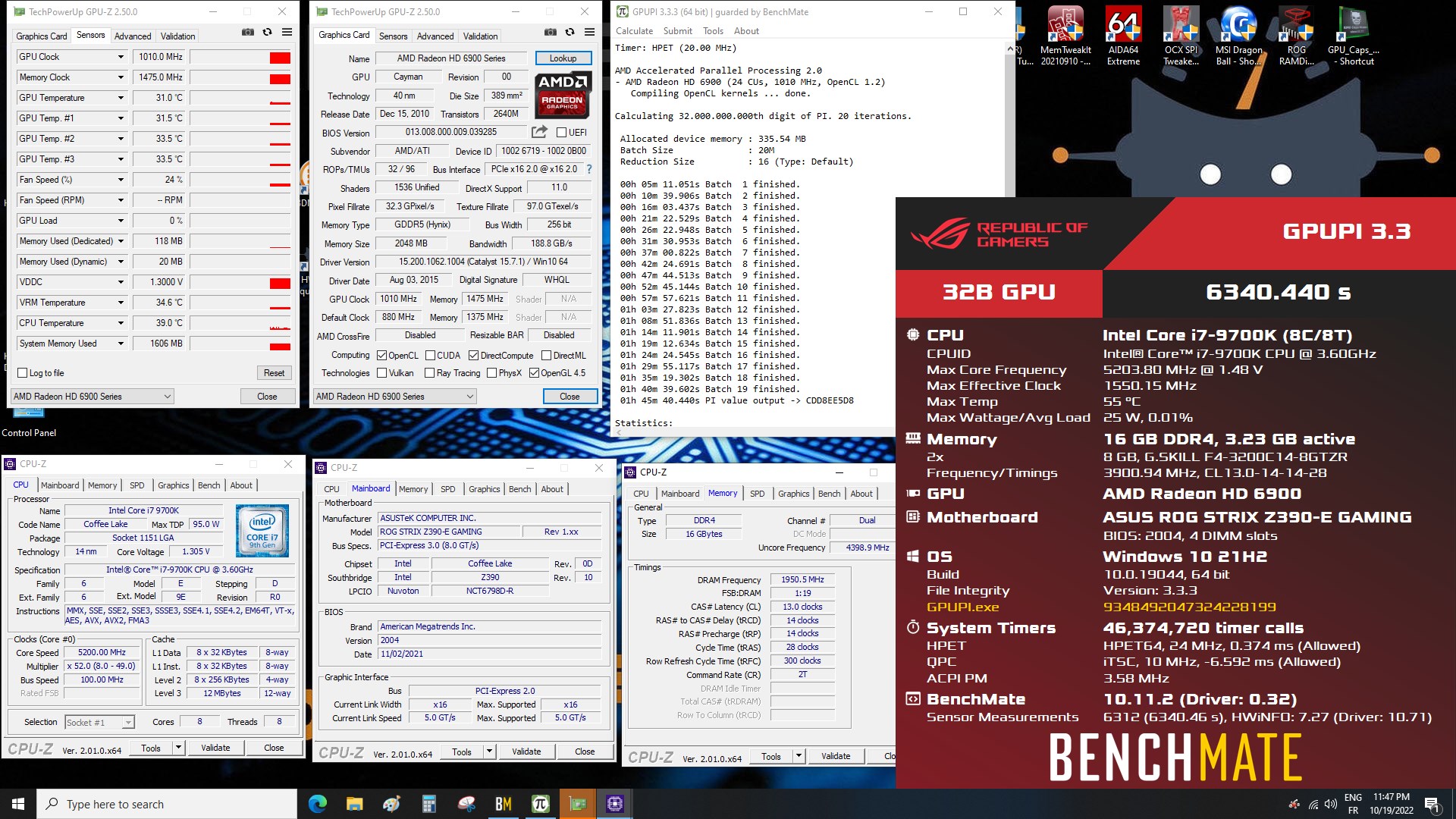Screen dimensions: 1456x819
Task: Click GPUPI vertical scrollbar up arrow
Action: click(x=1009, y=49)
